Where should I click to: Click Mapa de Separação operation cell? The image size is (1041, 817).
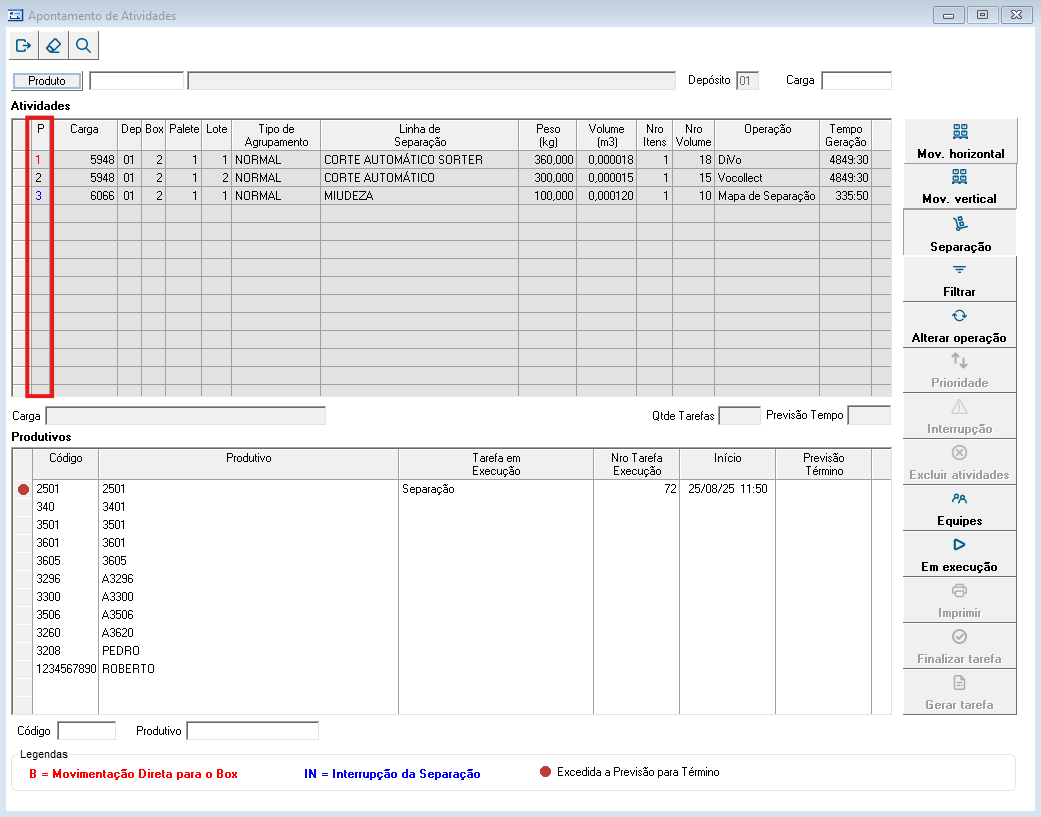(767, 196)
